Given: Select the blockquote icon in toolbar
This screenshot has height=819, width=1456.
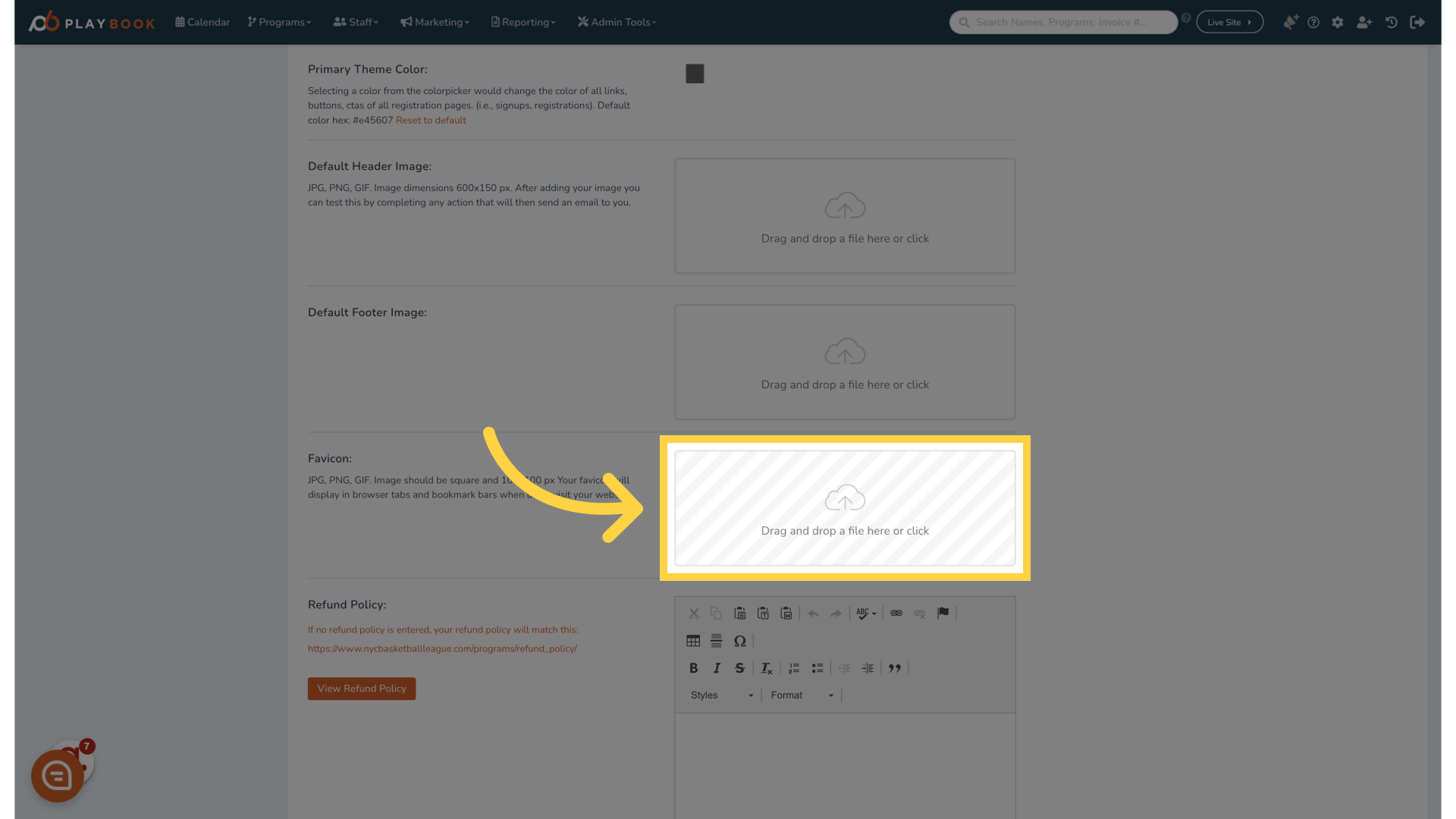Looking at the screenshot, I should [x=894, y=668].
